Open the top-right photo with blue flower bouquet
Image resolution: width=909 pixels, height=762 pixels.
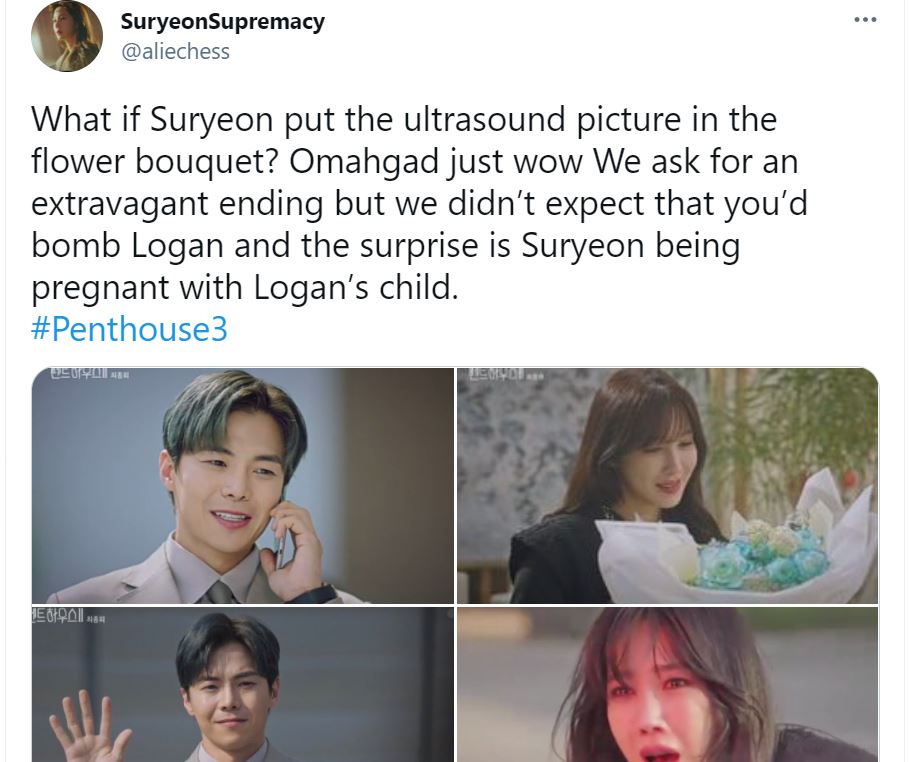(x=668, y=486)
